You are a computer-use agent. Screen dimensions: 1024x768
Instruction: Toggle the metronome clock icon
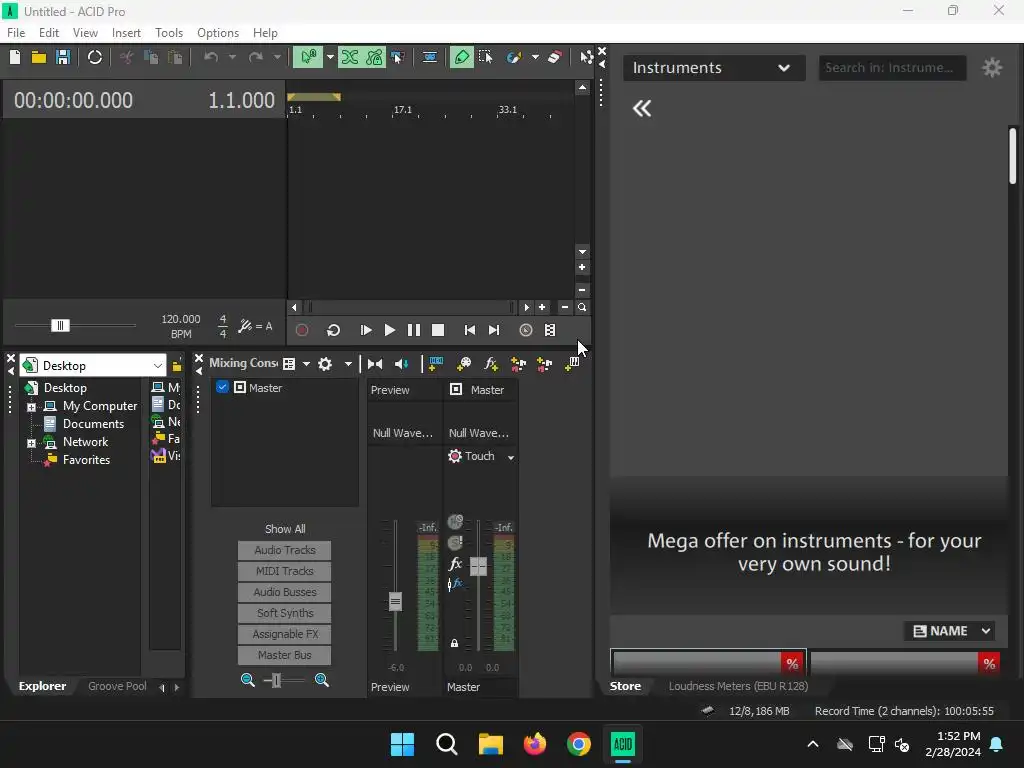[x=526, y=330]
